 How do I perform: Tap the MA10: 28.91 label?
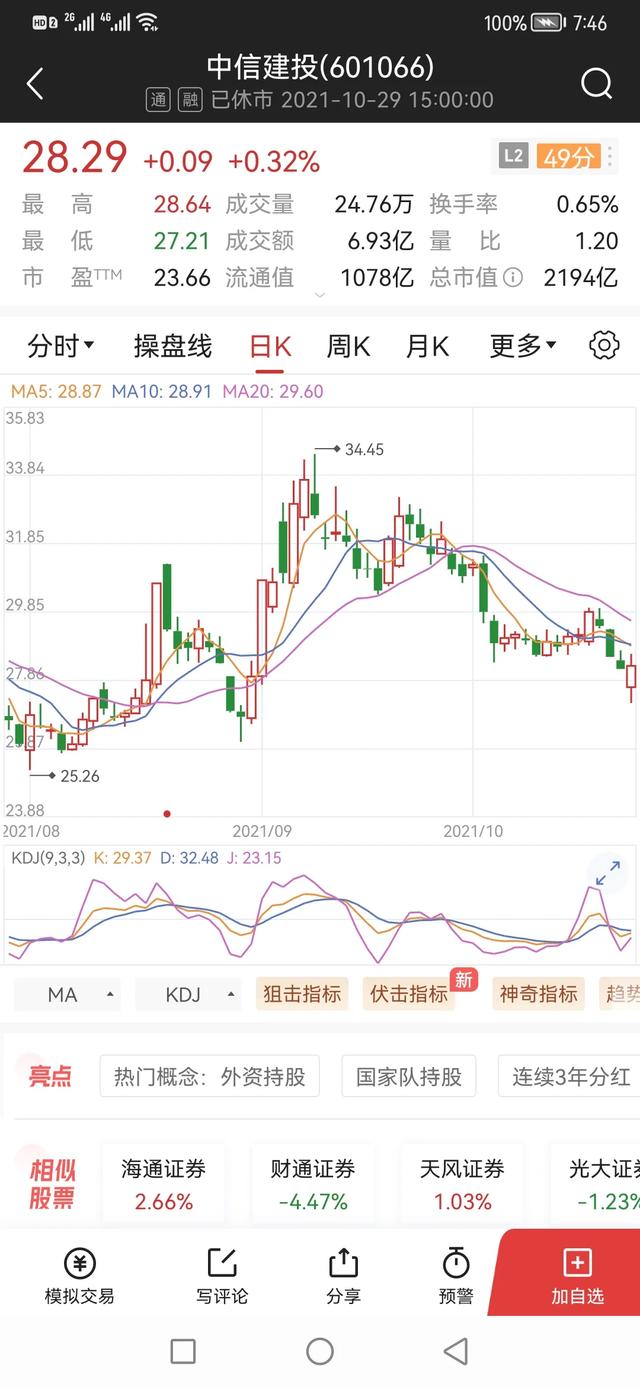(161, 392)
